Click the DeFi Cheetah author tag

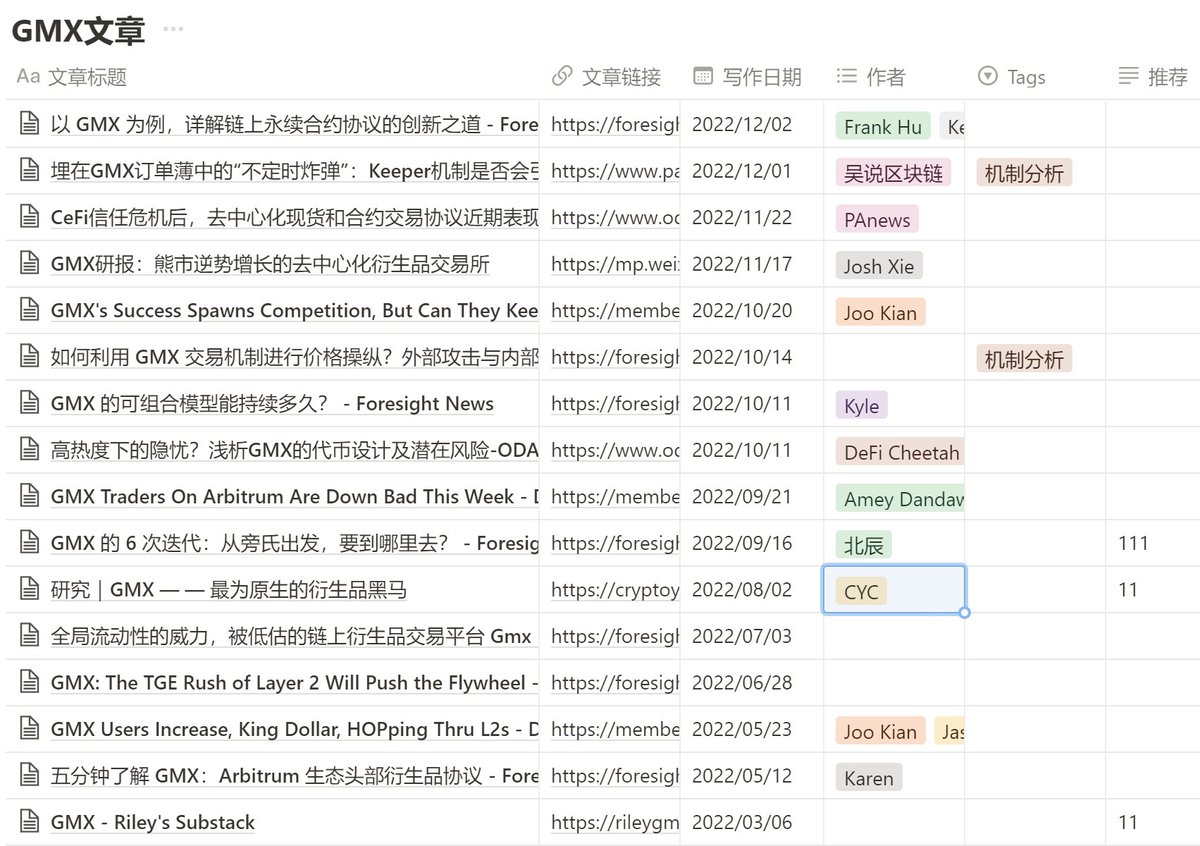coord(900,452)
